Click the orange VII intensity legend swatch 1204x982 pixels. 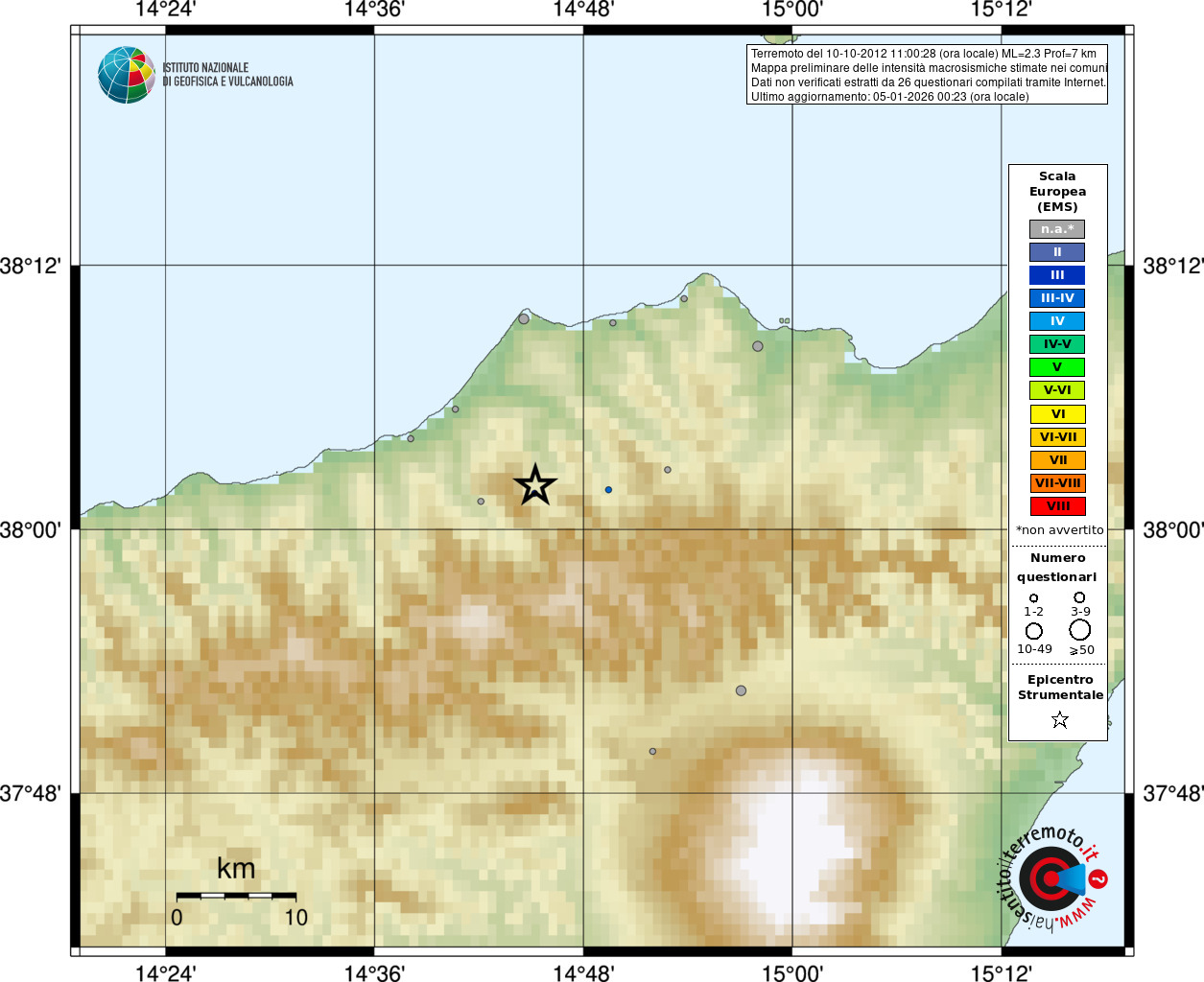1057,460
